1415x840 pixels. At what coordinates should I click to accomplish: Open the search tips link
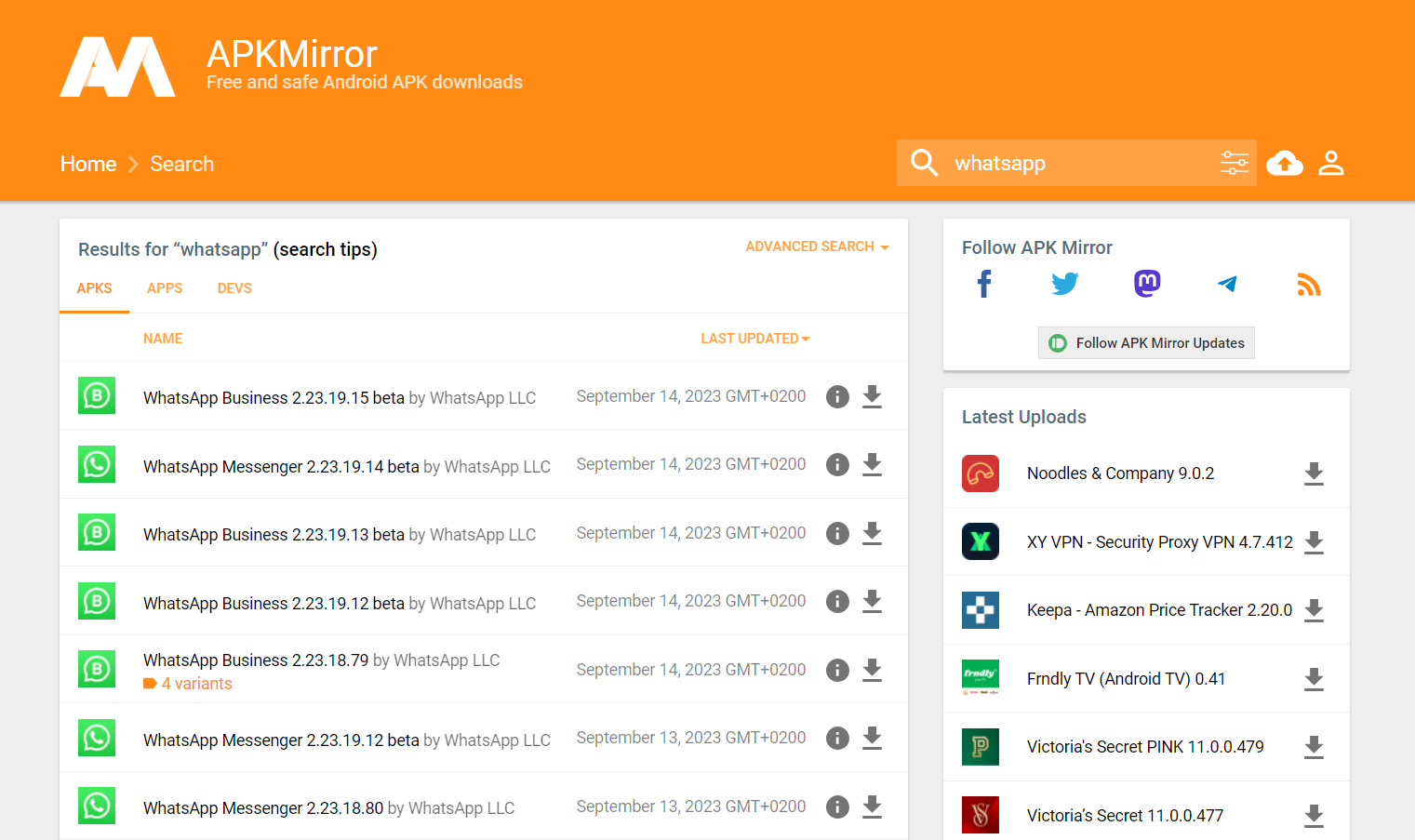click(326, 249)
